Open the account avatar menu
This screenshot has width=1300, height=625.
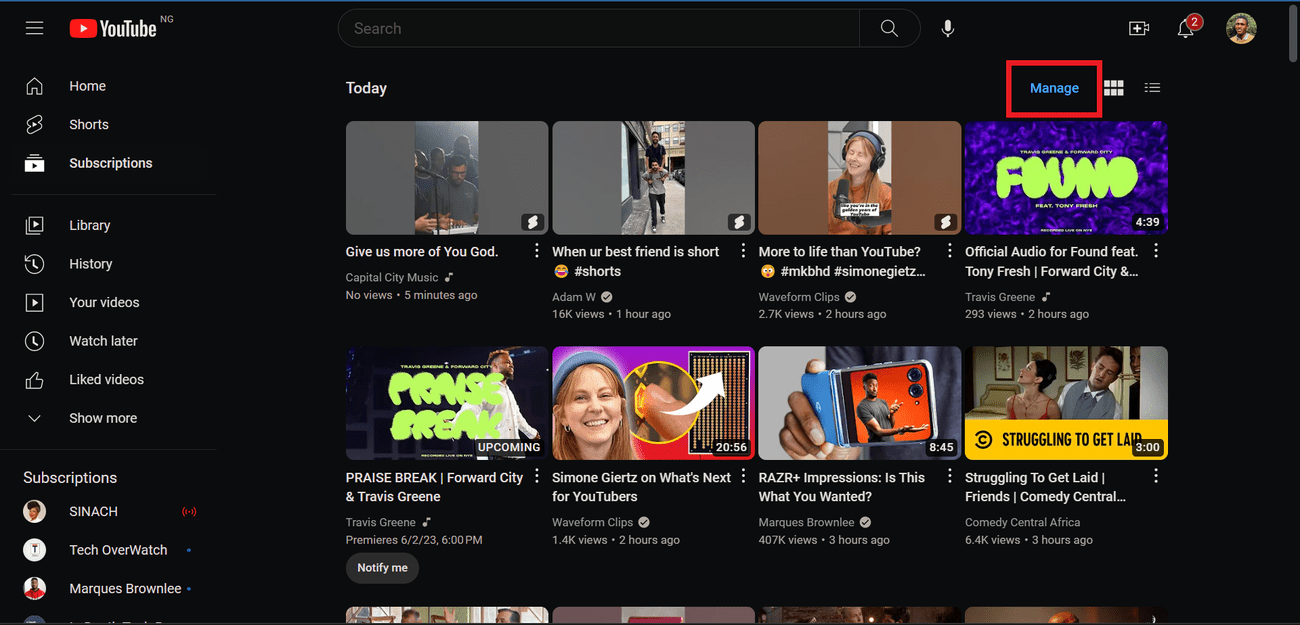pyautogui.click(x=1241, y=29)
